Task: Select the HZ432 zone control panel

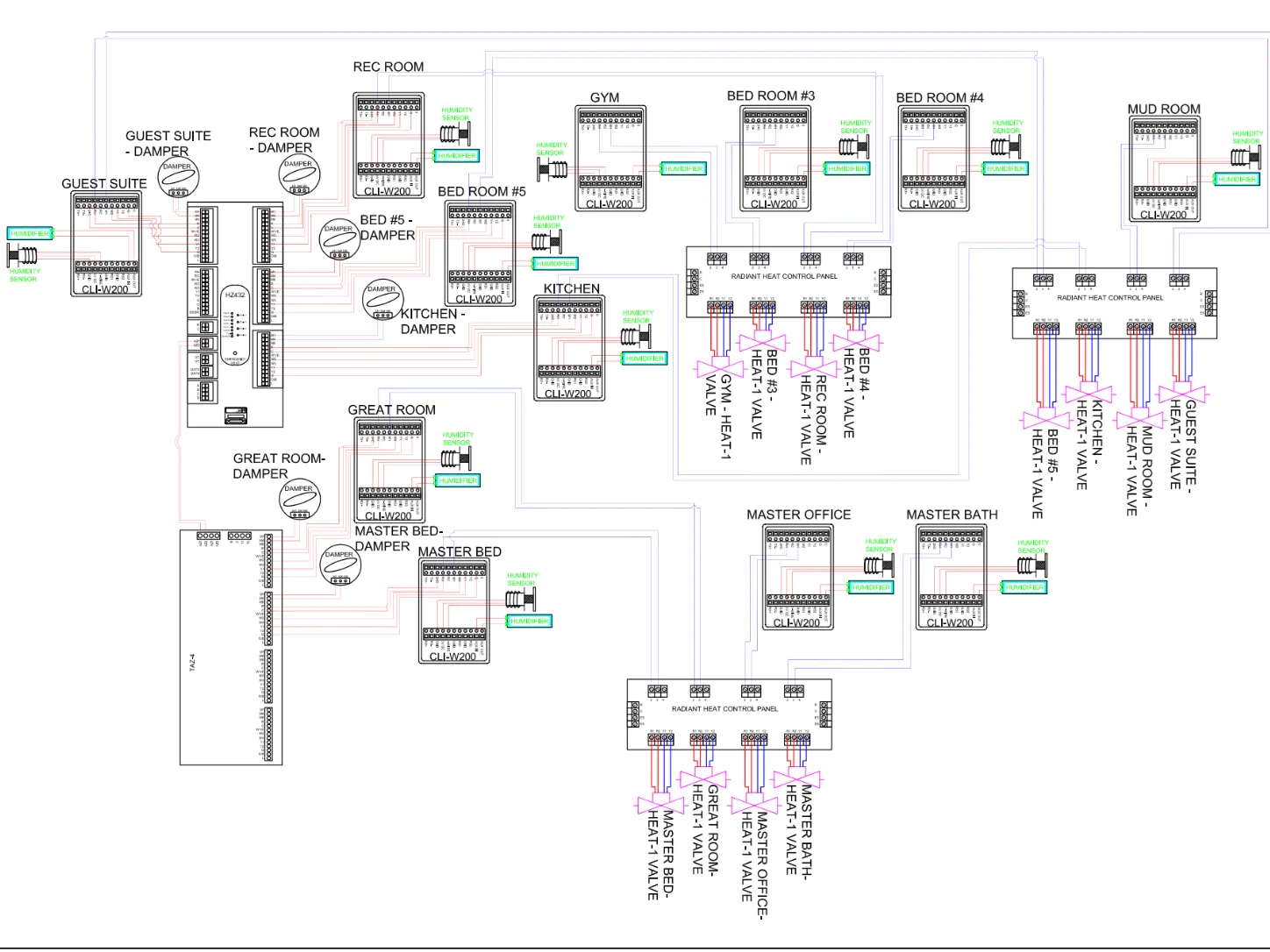Action: (235, 315)
